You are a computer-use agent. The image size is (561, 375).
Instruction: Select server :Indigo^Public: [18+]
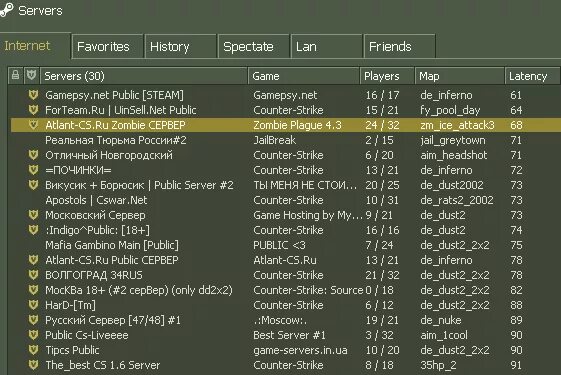click(x=97, y=230)
